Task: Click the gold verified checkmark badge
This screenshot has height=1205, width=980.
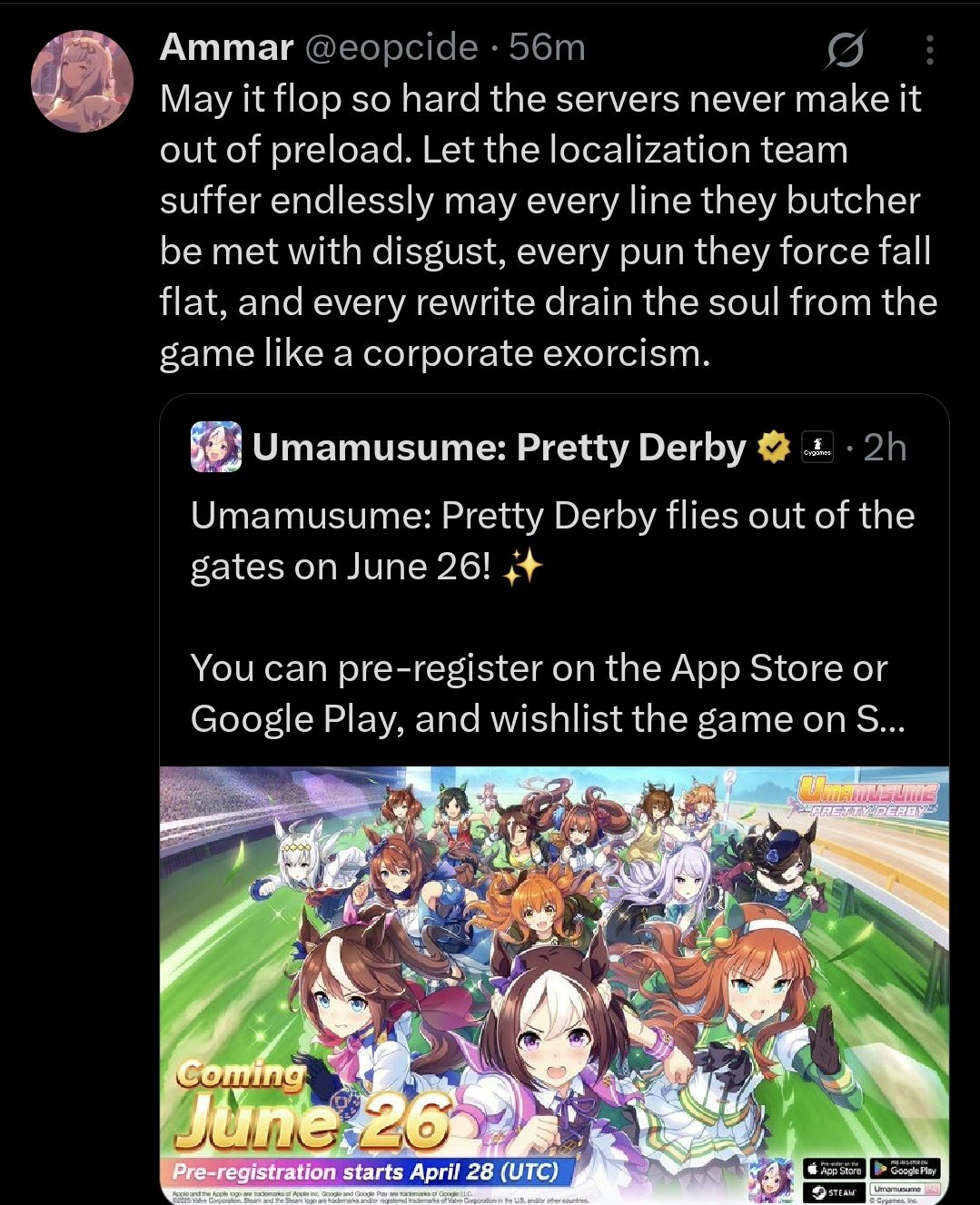Action: [774, 447]
